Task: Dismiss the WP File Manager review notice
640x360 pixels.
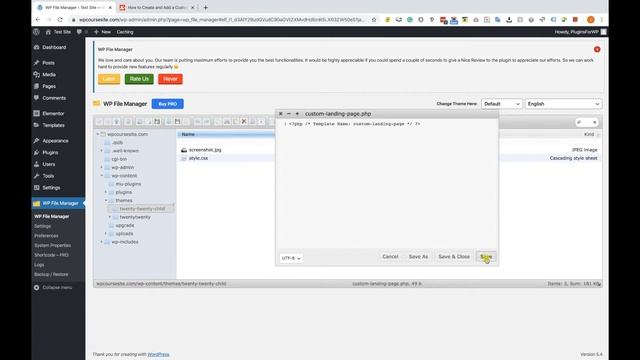Action: tap(597, 49)
